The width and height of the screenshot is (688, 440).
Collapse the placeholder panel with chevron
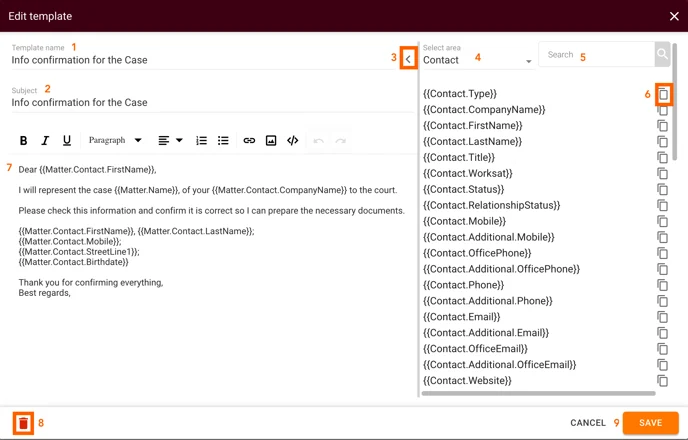[408, 58]
